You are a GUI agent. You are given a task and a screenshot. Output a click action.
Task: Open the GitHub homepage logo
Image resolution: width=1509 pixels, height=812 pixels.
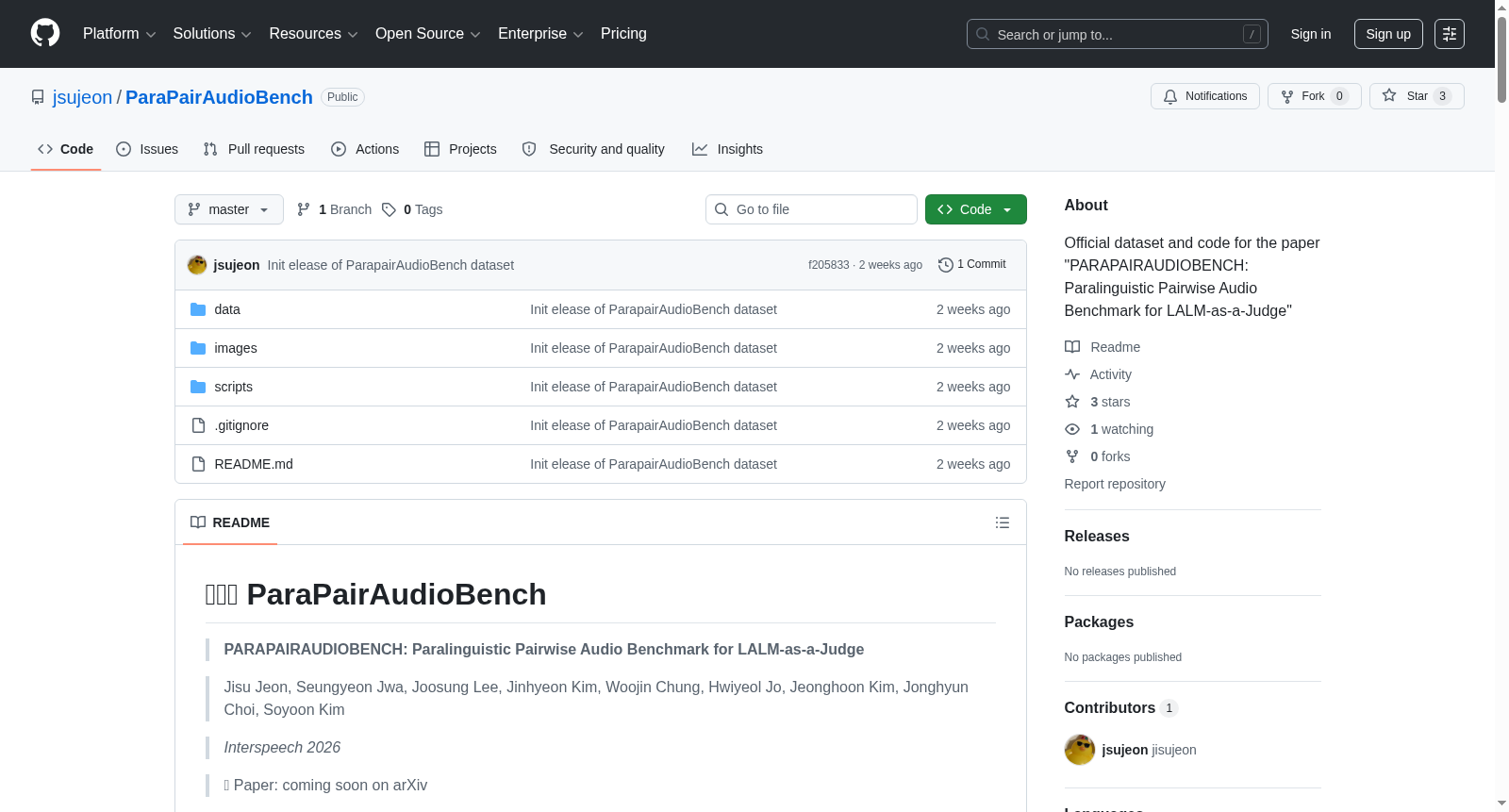point(45,34)
